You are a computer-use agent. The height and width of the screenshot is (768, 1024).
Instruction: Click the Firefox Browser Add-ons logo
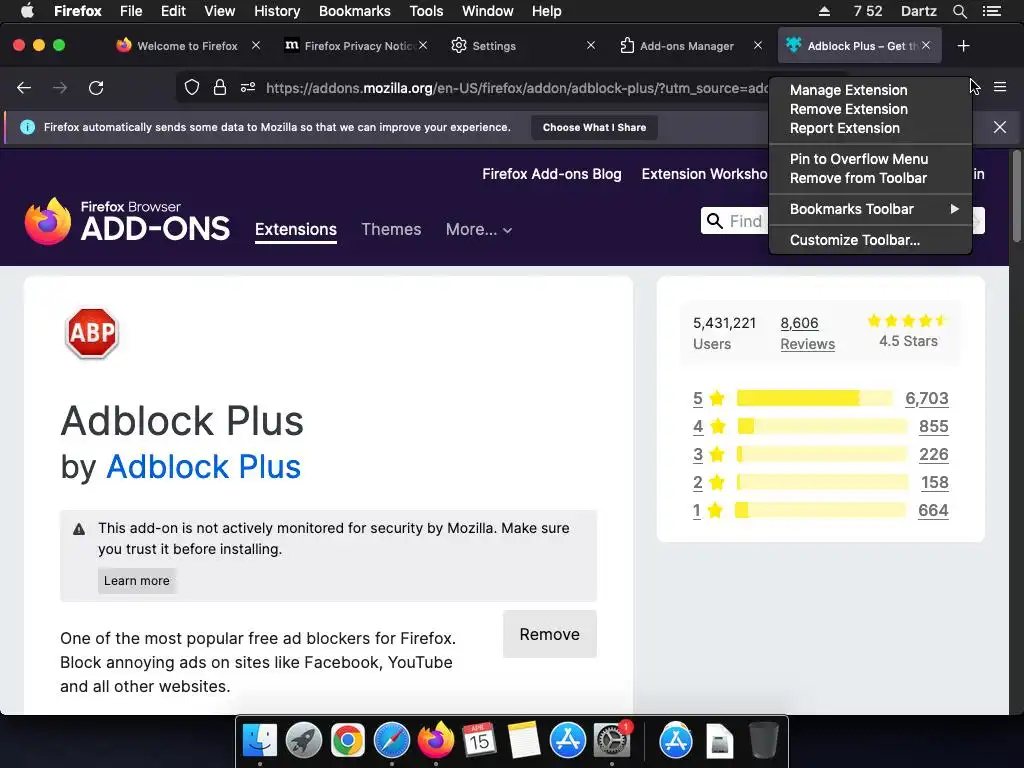[127, 221]
